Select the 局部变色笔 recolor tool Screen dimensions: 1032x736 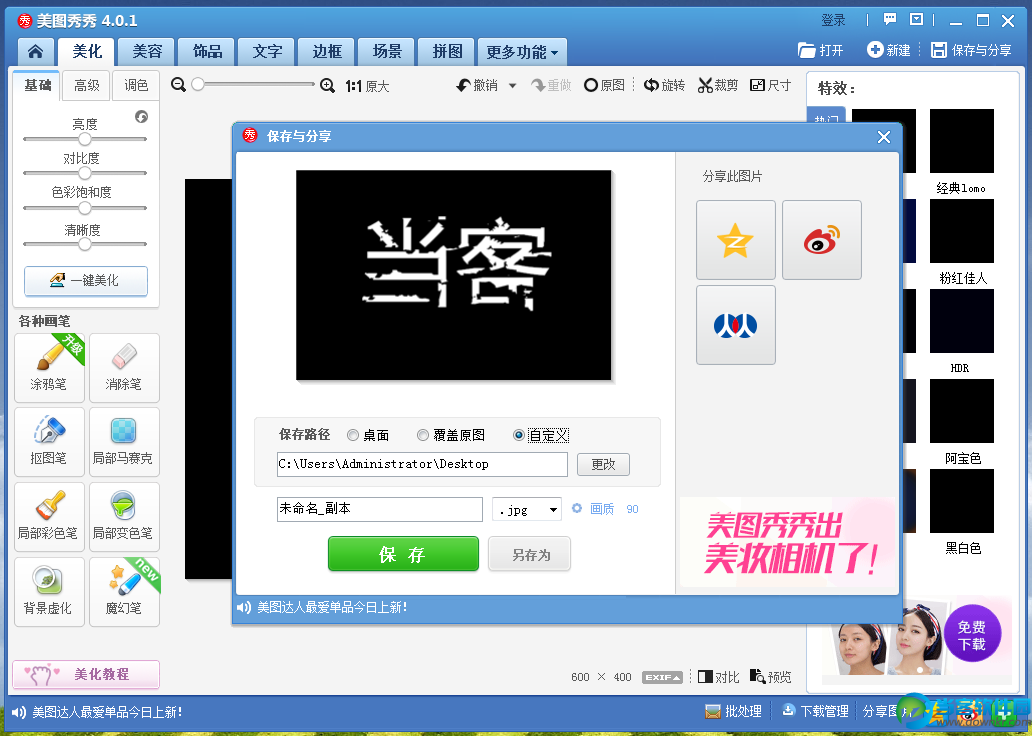124,517
